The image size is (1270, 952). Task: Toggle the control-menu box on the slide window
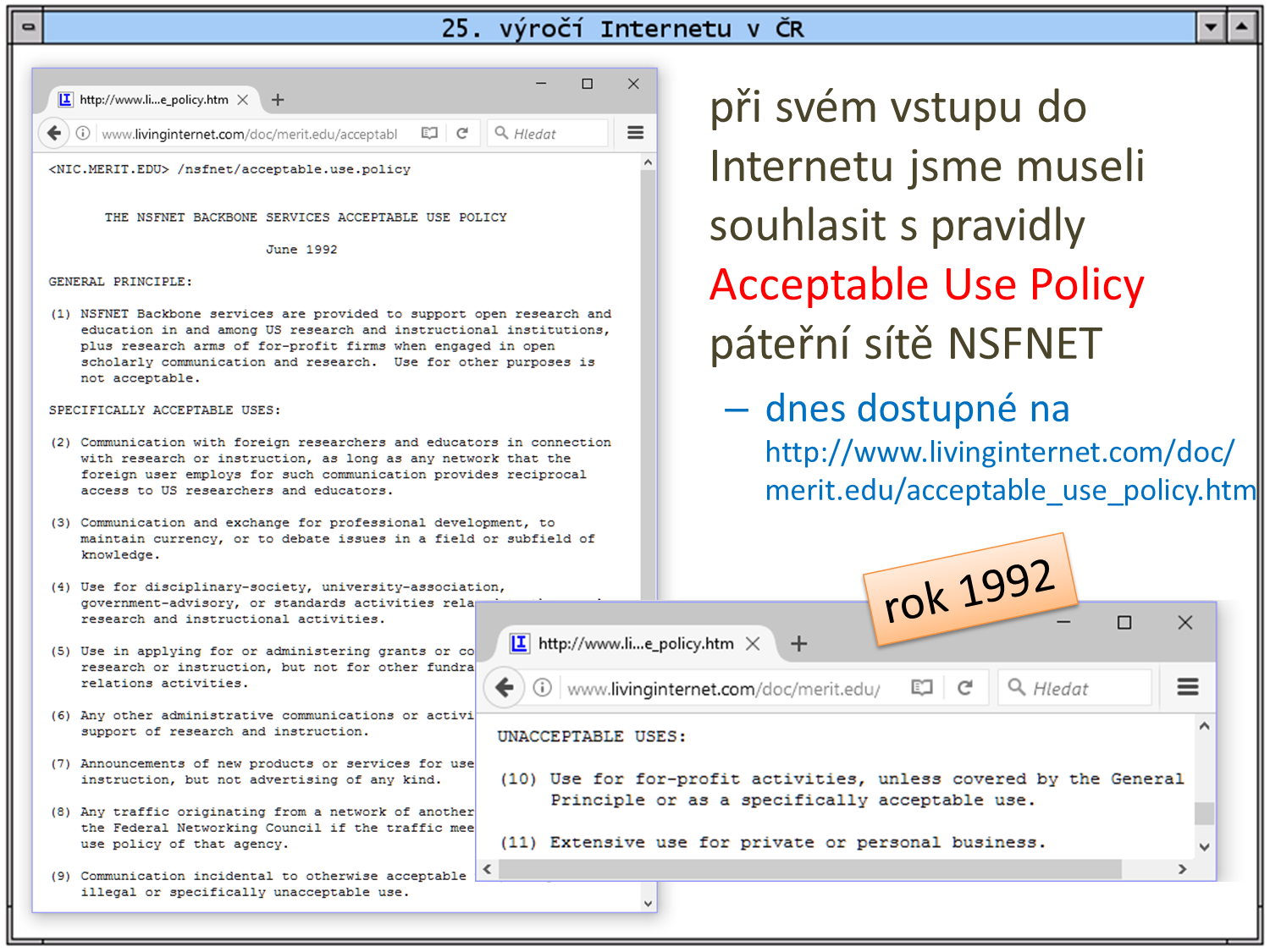coord(27,25)
